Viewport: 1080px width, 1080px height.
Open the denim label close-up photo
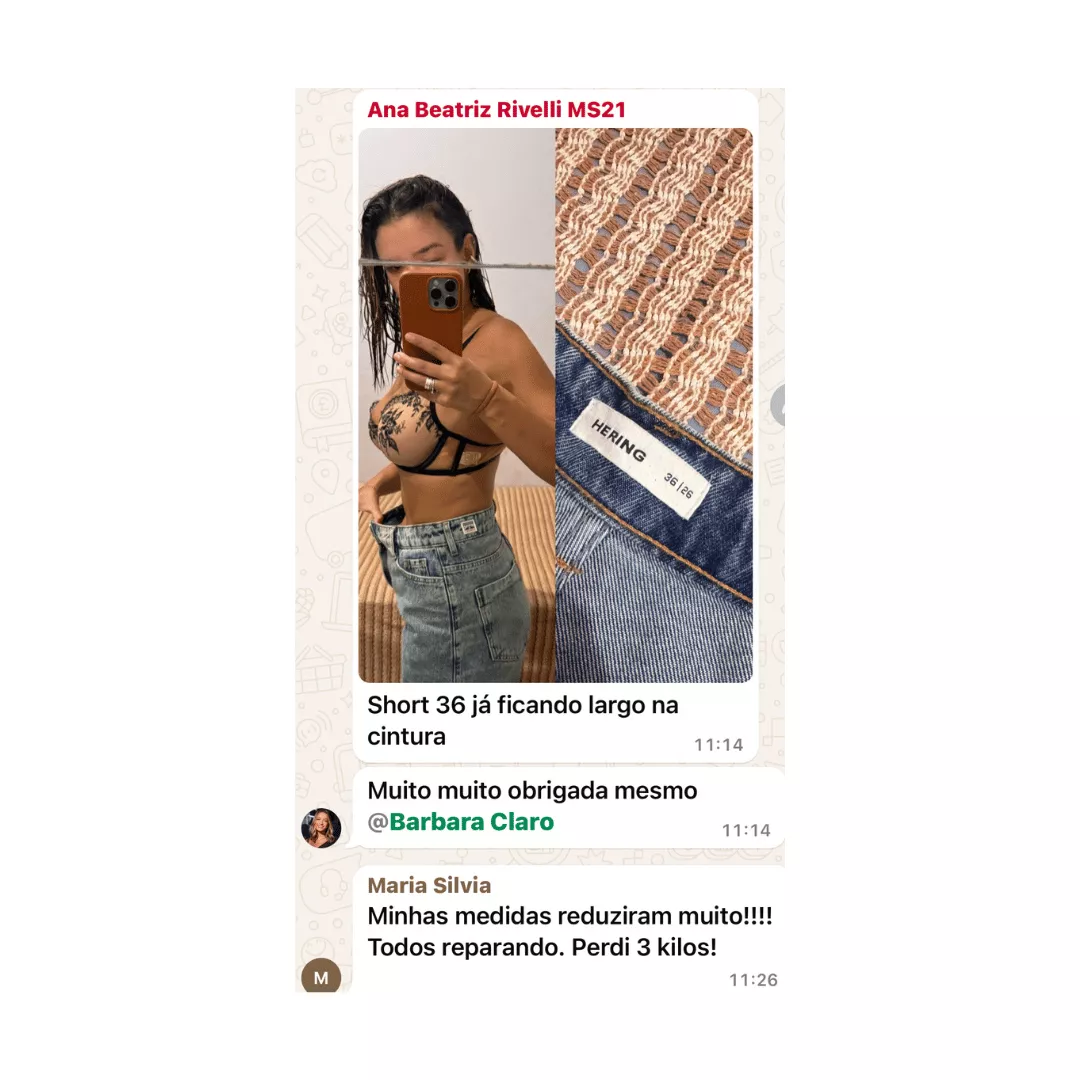point(654,405)
